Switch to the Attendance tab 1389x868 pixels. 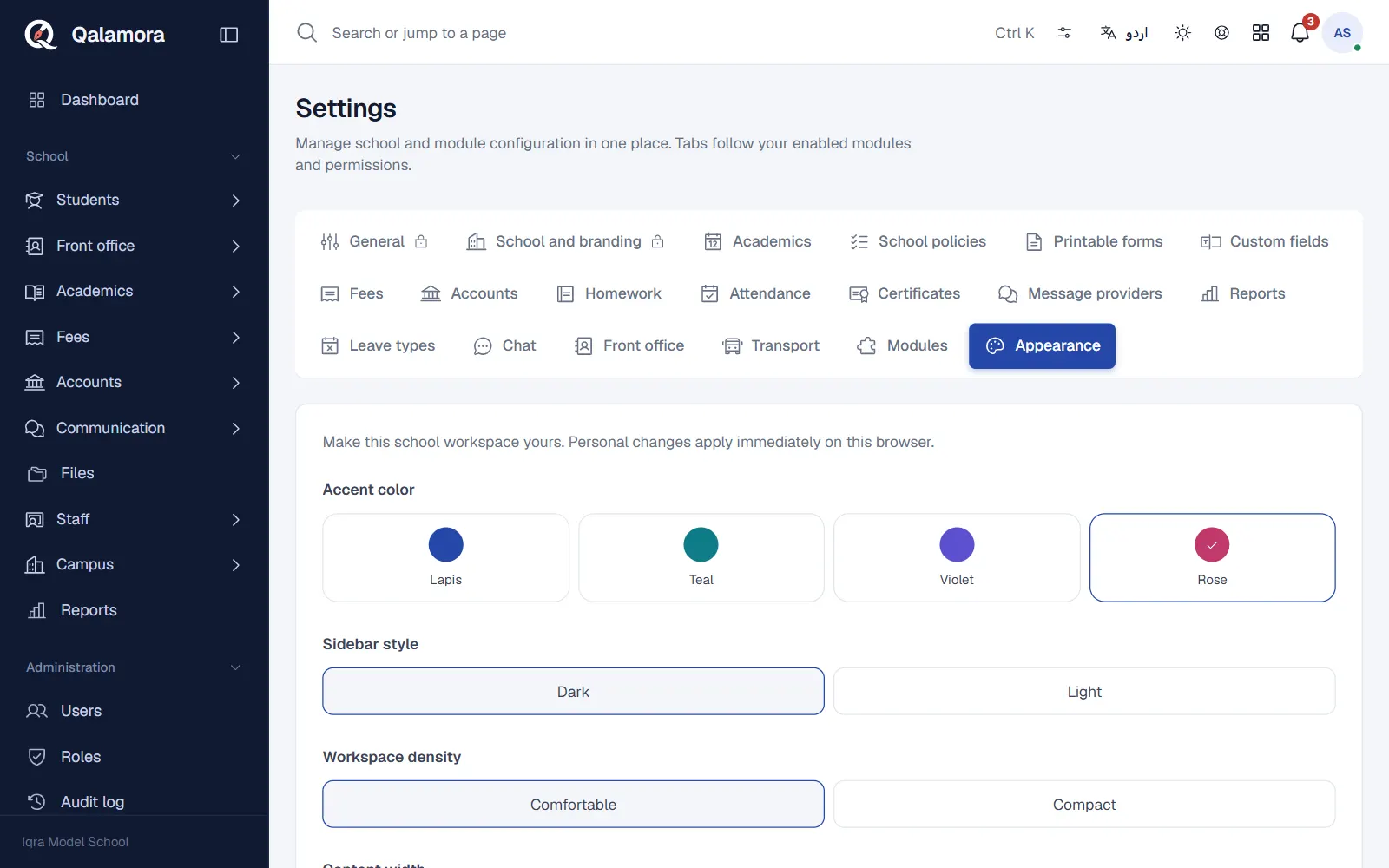[x=755, y=293]
